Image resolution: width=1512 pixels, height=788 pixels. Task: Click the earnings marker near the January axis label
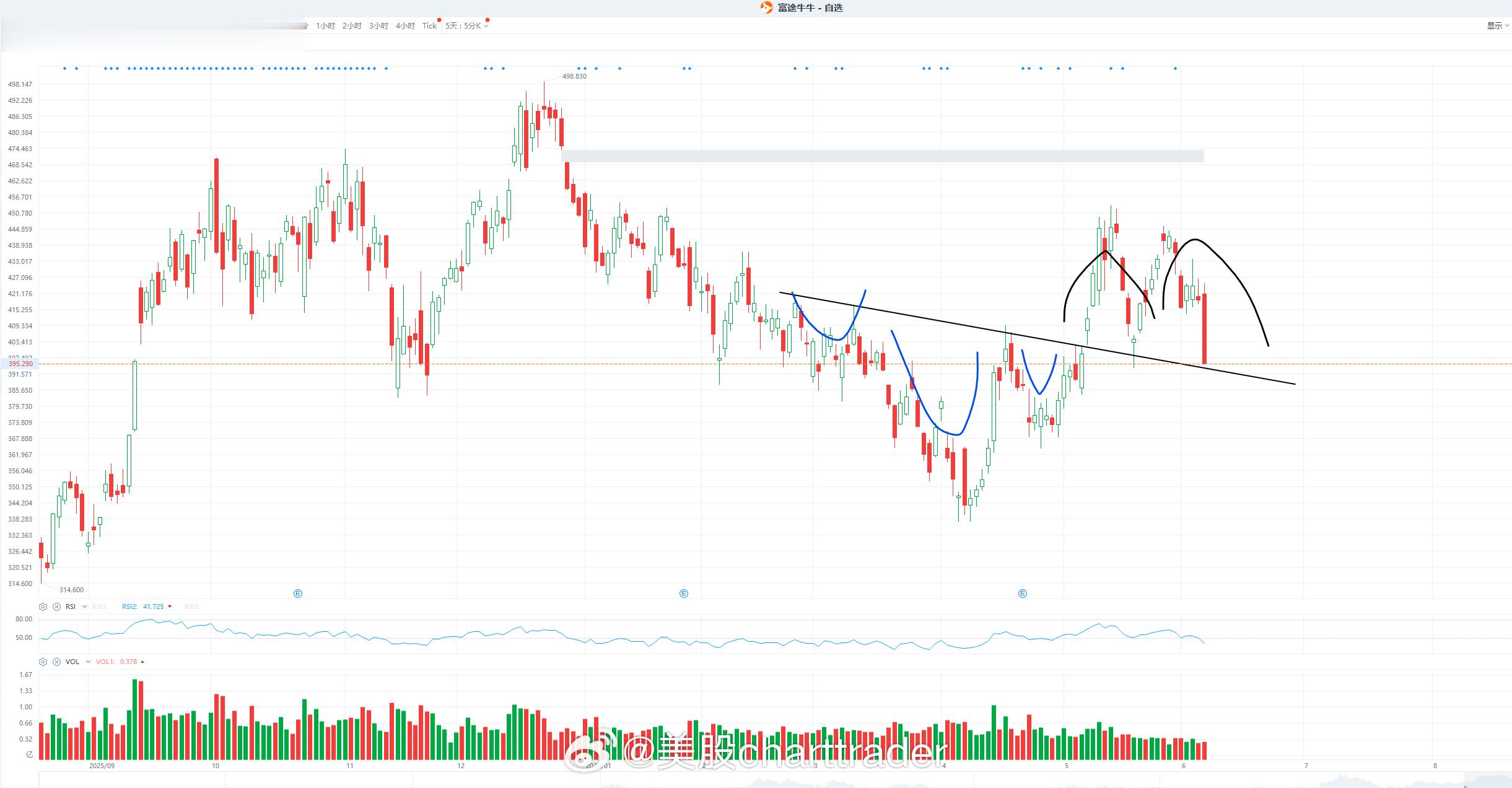click(x=684, y=593)
